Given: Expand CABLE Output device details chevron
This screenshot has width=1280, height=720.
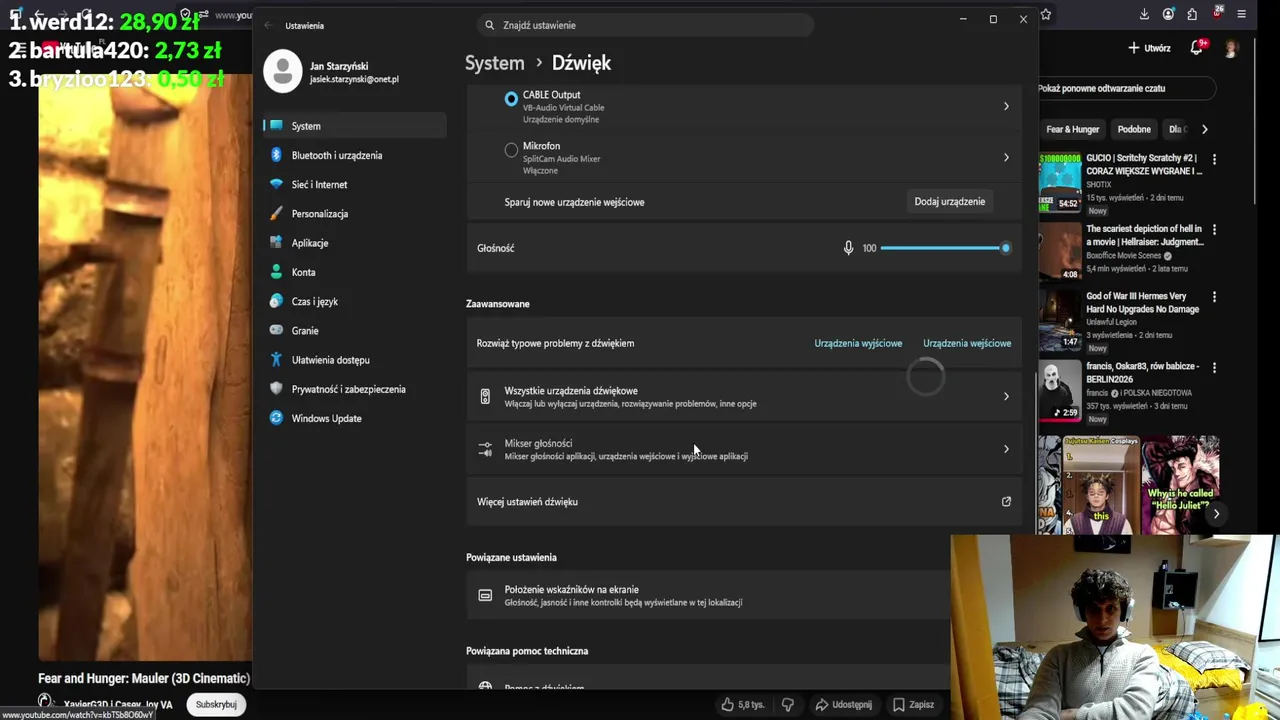Looking at the screenshot, I should [x=1006, y=106].
